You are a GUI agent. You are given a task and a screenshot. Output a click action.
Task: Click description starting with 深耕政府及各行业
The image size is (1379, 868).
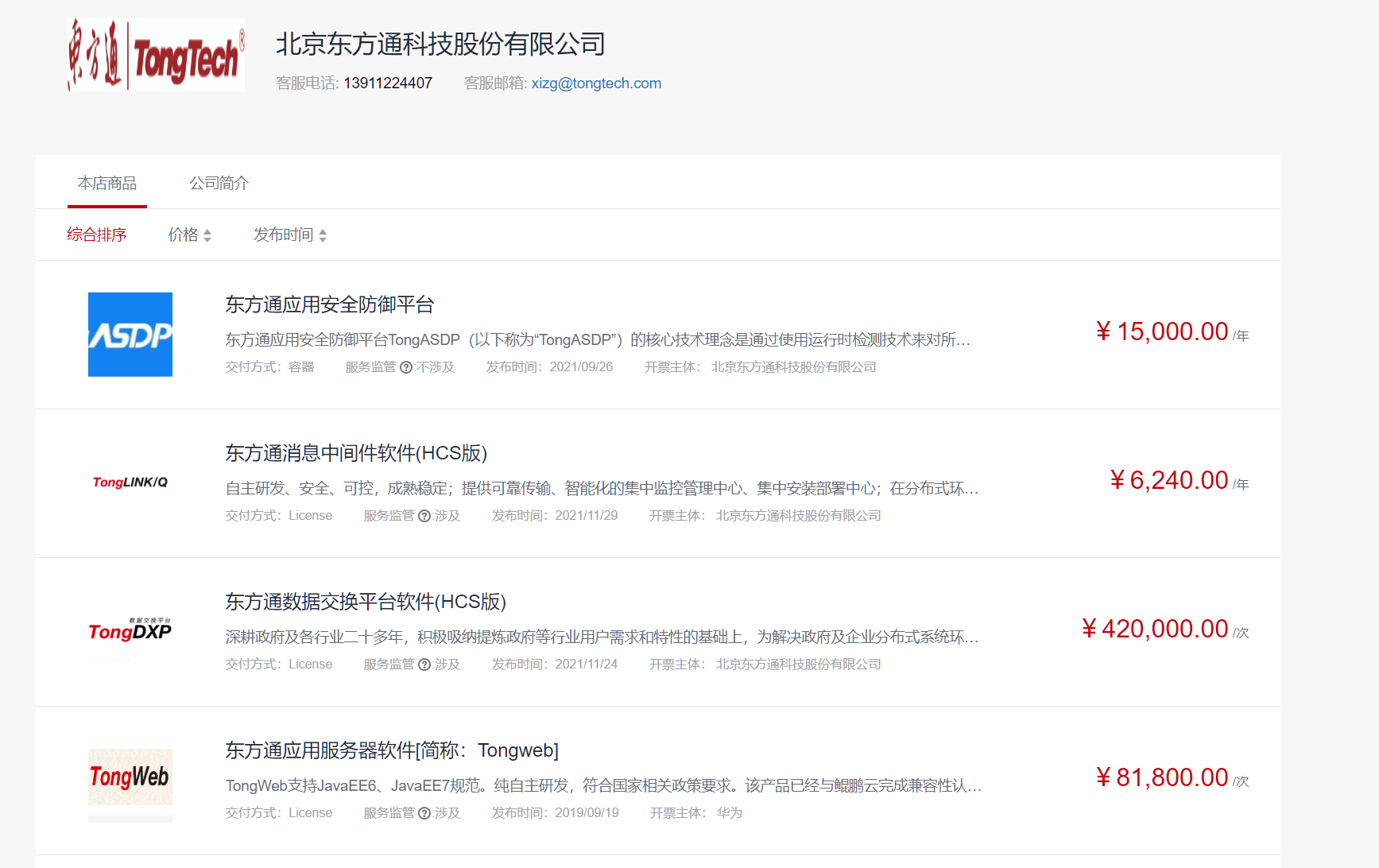(x=602, y=637)
